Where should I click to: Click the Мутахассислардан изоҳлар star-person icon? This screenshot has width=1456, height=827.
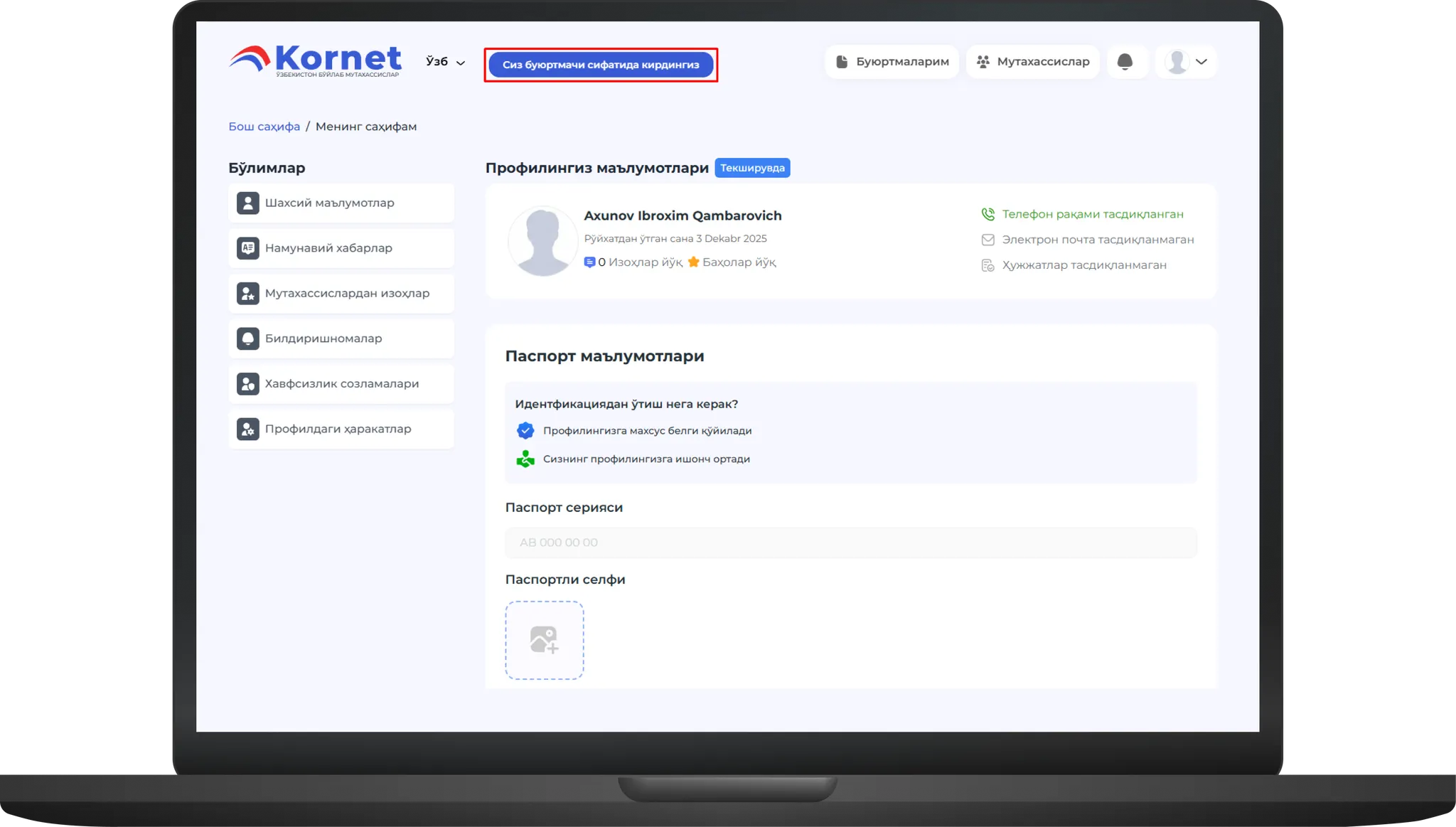tap(247, 294)
